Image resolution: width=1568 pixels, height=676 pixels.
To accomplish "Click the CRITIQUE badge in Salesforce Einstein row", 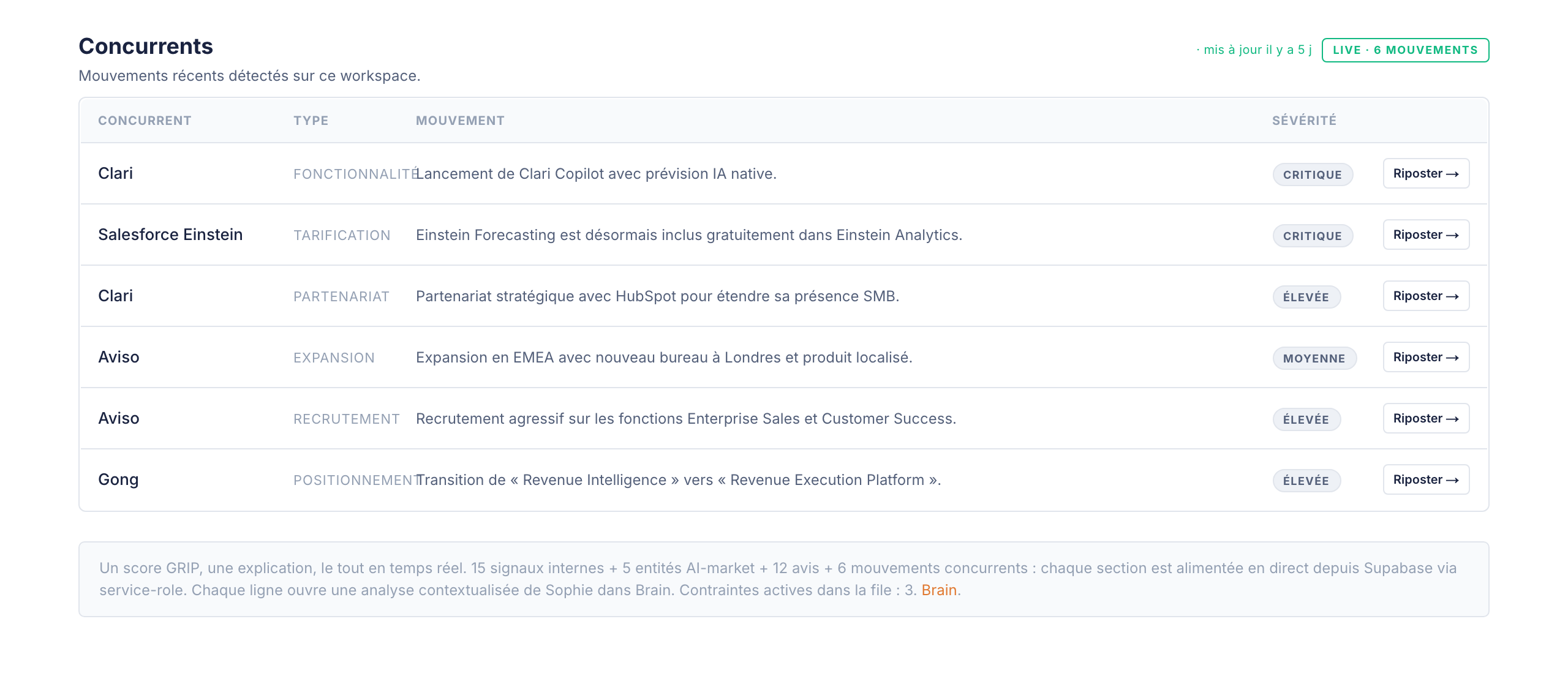I will [x=1313, y=236].
